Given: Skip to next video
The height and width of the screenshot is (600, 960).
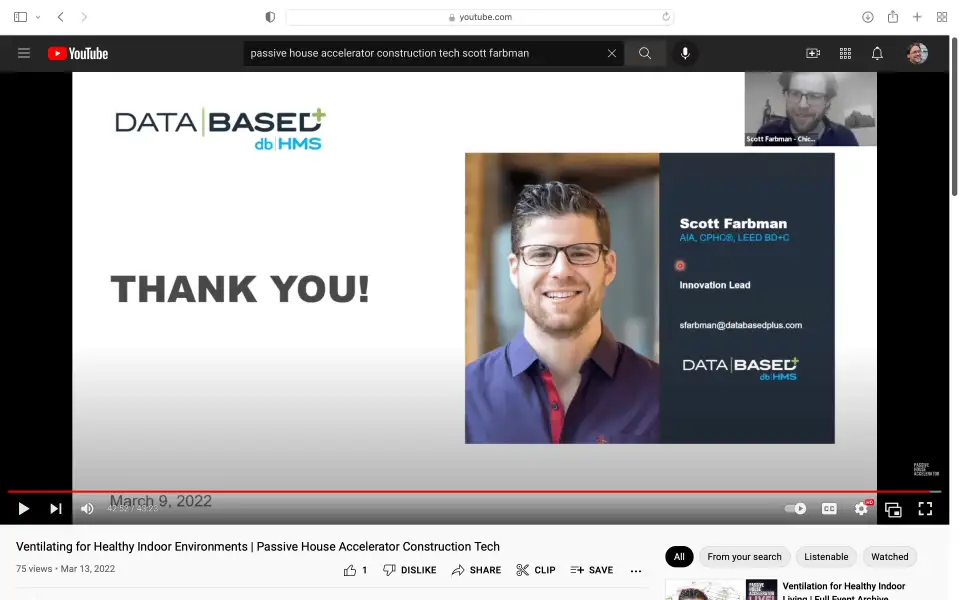Looking at the screenshot, I should tap(56, 509).
